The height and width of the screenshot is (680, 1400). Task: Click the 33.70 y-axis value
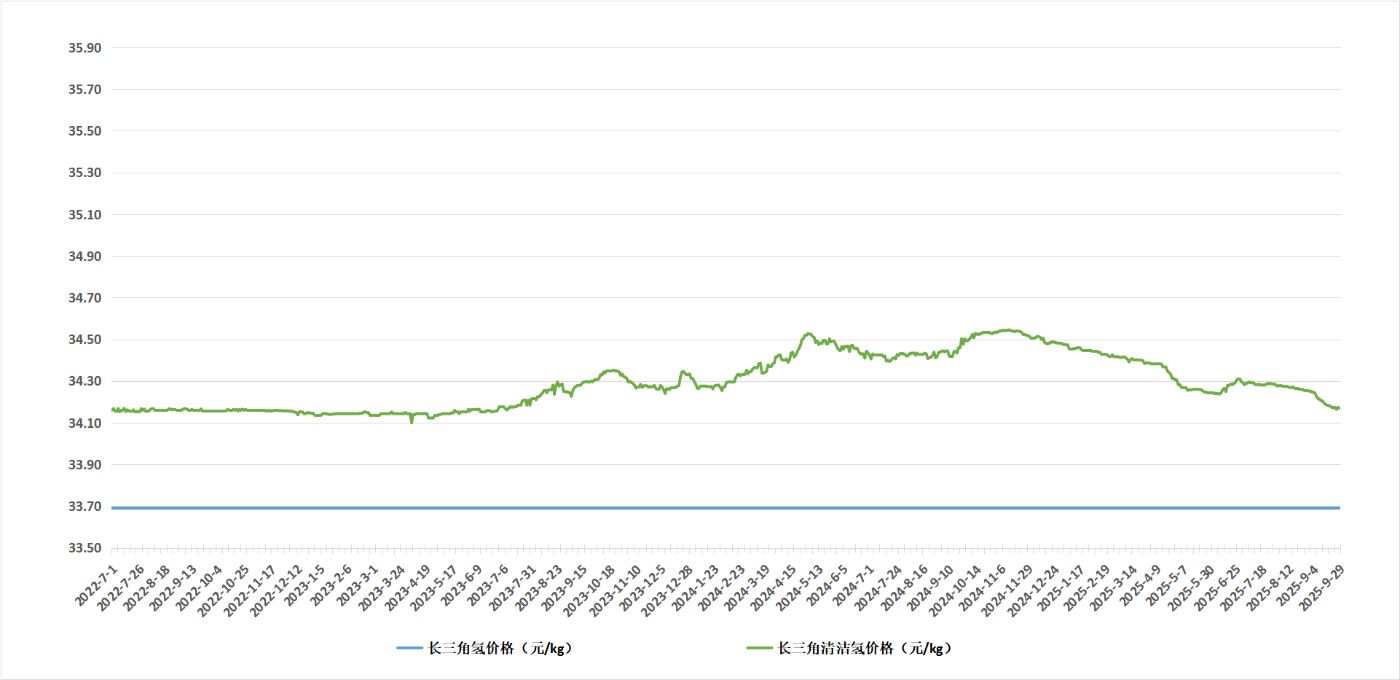click(84, 507)
